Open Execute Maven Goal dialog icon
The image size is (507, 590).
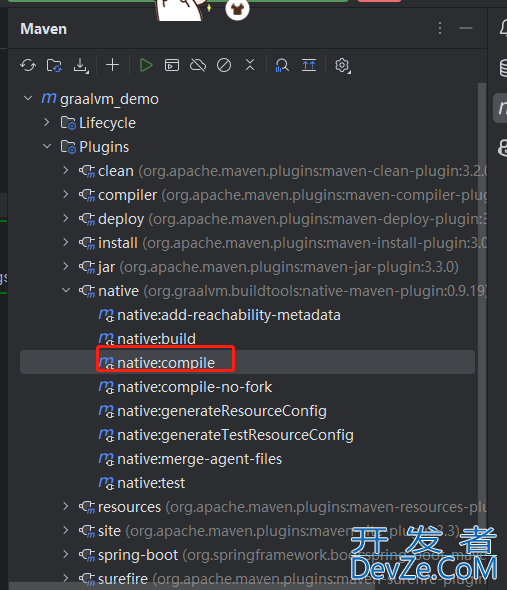click(172, 65)
